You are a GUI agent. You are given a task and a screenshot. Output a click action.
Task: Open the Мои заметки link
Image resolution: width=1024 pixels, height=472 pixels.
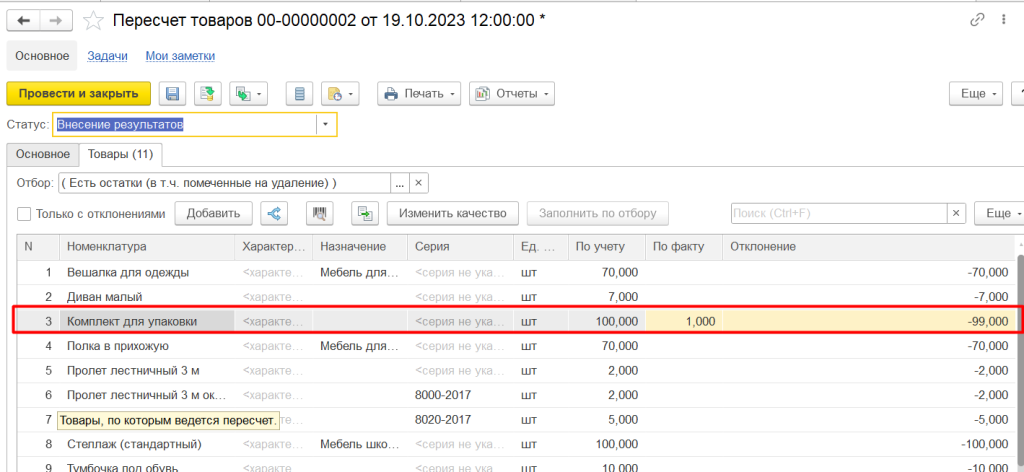(180, 56)
